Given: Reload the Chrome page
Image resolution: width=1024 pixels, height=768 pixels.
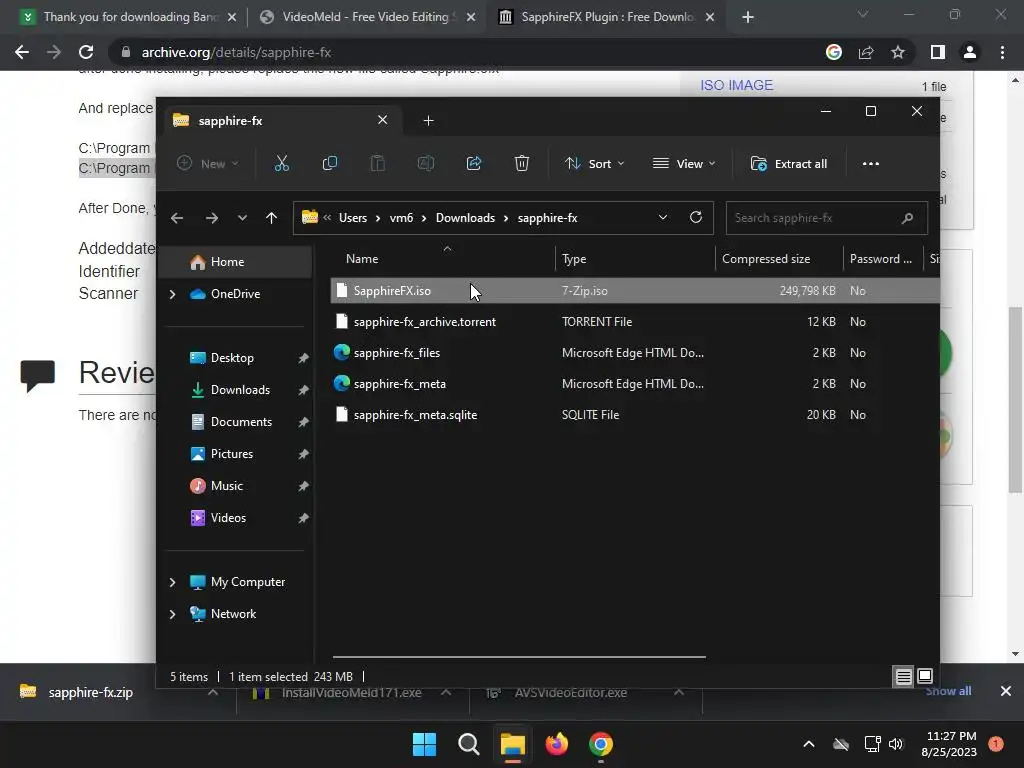Looking at the screenshot, I should tap(86, 52).
